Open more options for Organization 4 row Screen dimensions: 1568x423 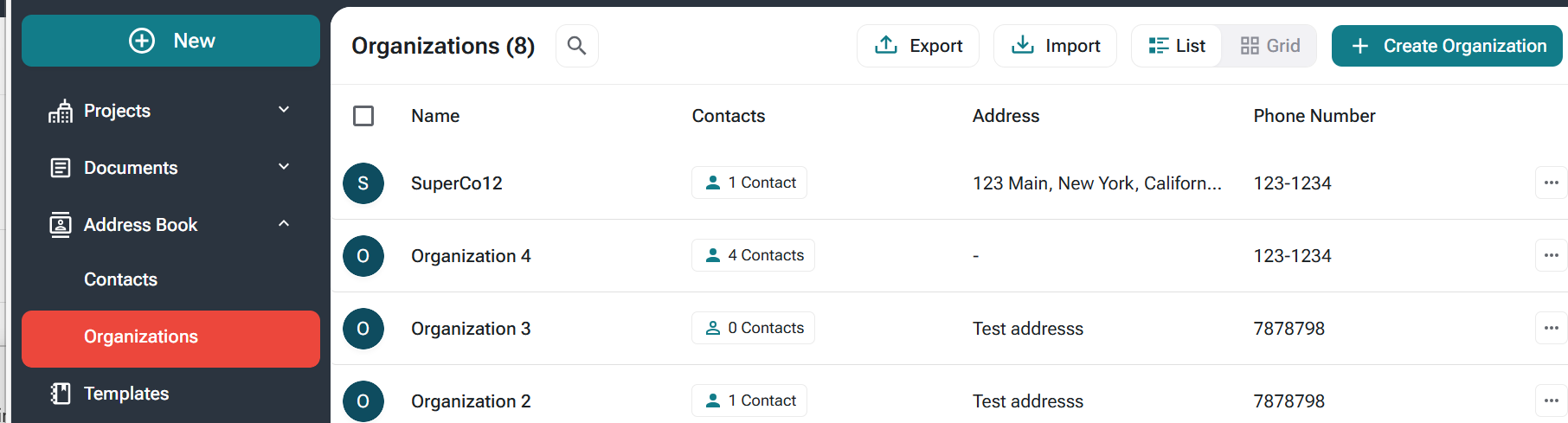pos(1551,255)
